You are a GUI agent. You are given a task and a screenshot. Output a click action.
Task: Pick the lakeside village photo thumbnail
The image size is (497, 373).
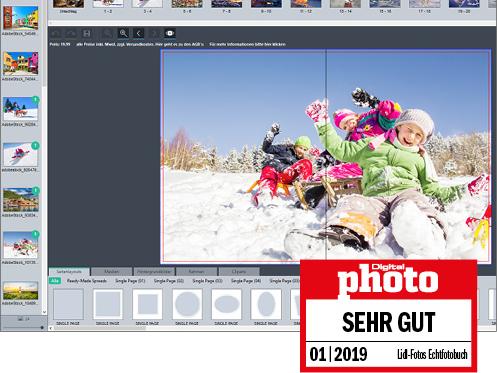21,200
